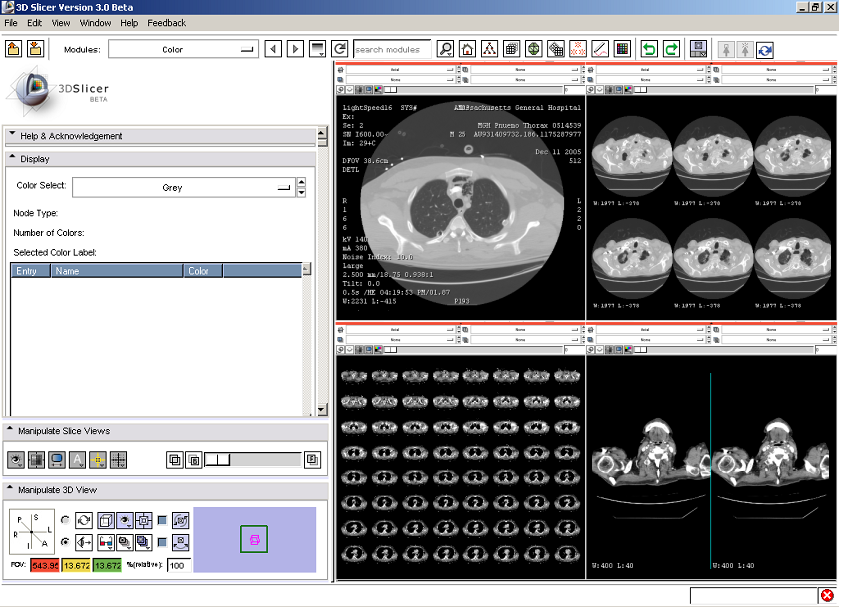Click the blue refresh icon at toolbar end
Image resolution: width=841 pixels, height=609 pixels.
[x=765, y=49]
